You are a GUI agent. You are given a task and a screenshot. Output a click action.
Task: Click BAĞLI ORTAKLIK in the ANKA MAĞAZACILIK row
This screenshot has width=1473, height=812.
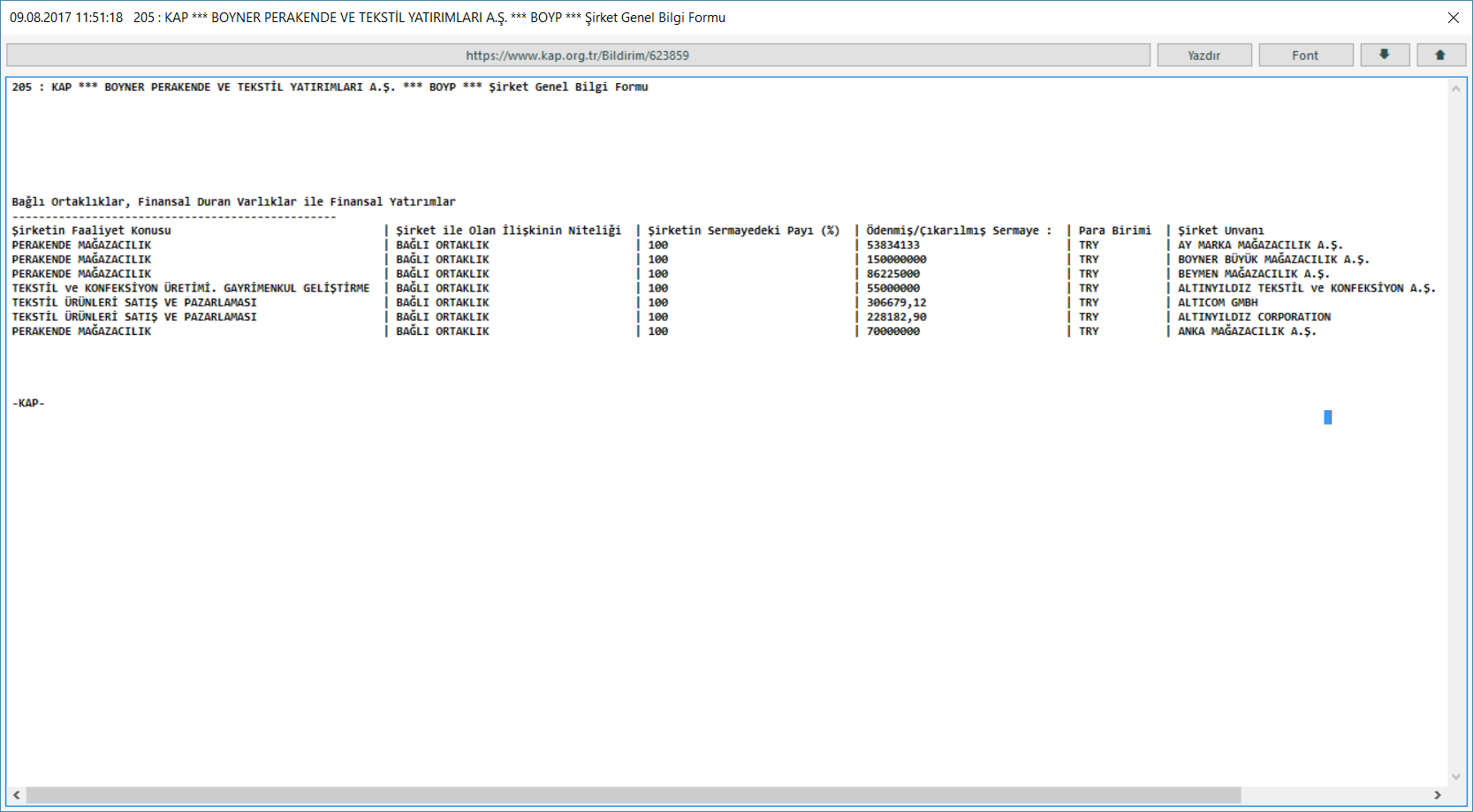pos(442,331)
